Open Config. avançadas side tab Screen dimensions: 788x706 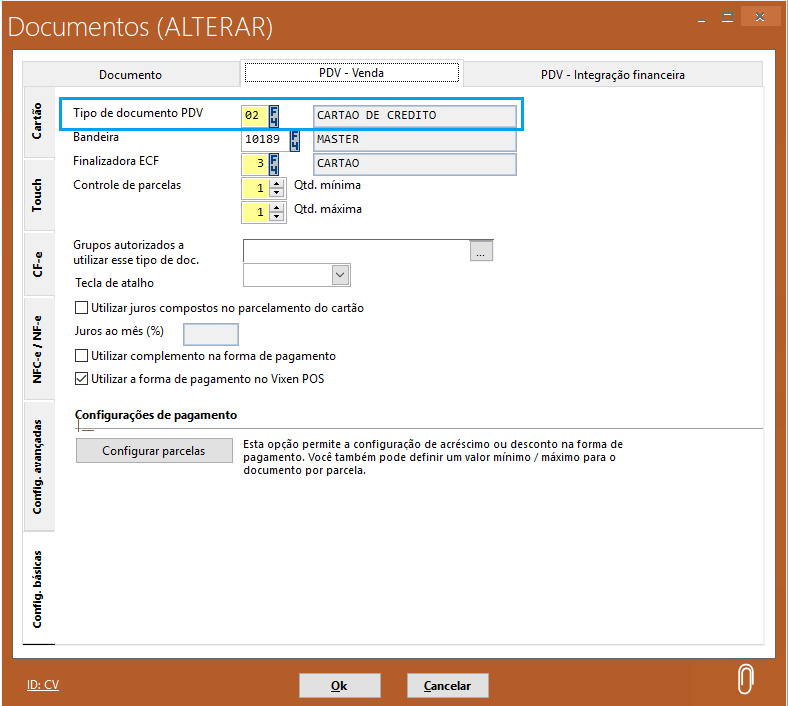[38, 466]
